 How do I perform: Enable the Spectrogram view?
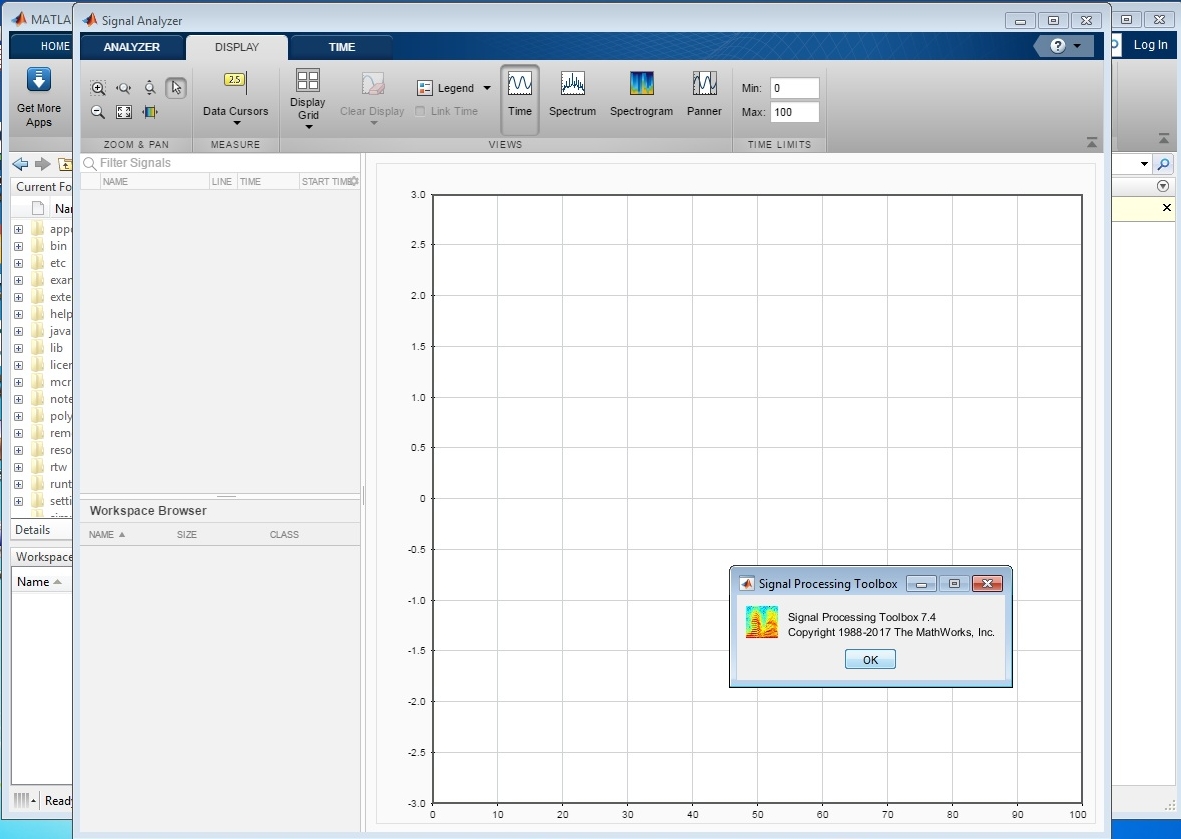[641, 93]
